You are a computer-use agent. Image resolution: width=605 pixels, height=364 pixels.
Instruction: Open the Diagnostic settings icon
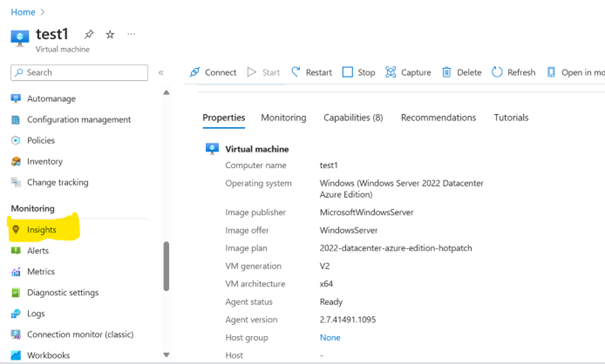click(16, 293)
